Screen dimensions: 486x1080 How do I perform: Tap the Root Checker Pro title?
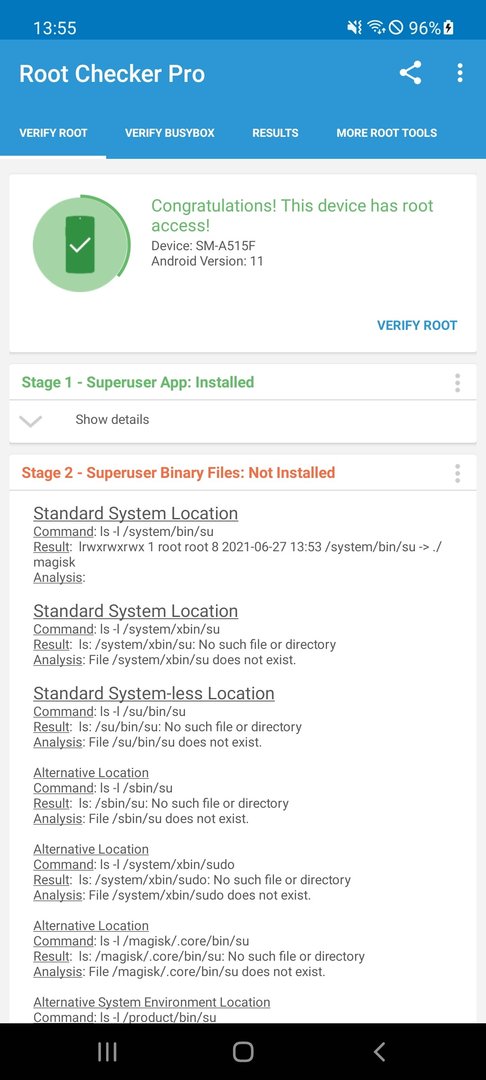[x=112, y=74]
